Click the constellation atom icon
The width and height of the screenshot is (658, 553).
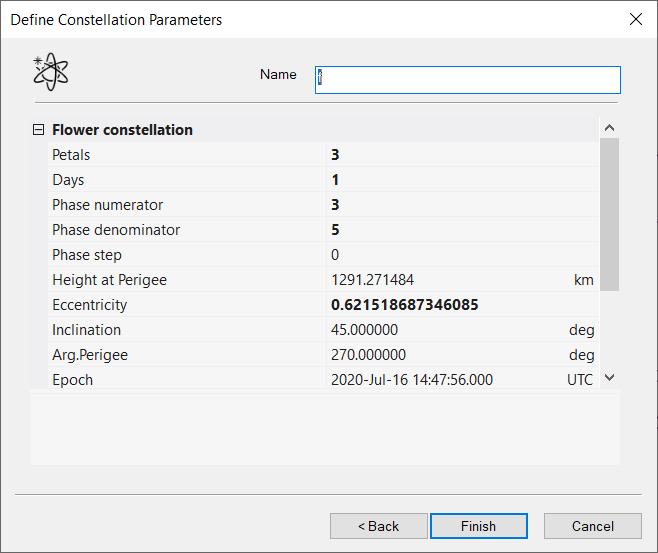(51, 73)
